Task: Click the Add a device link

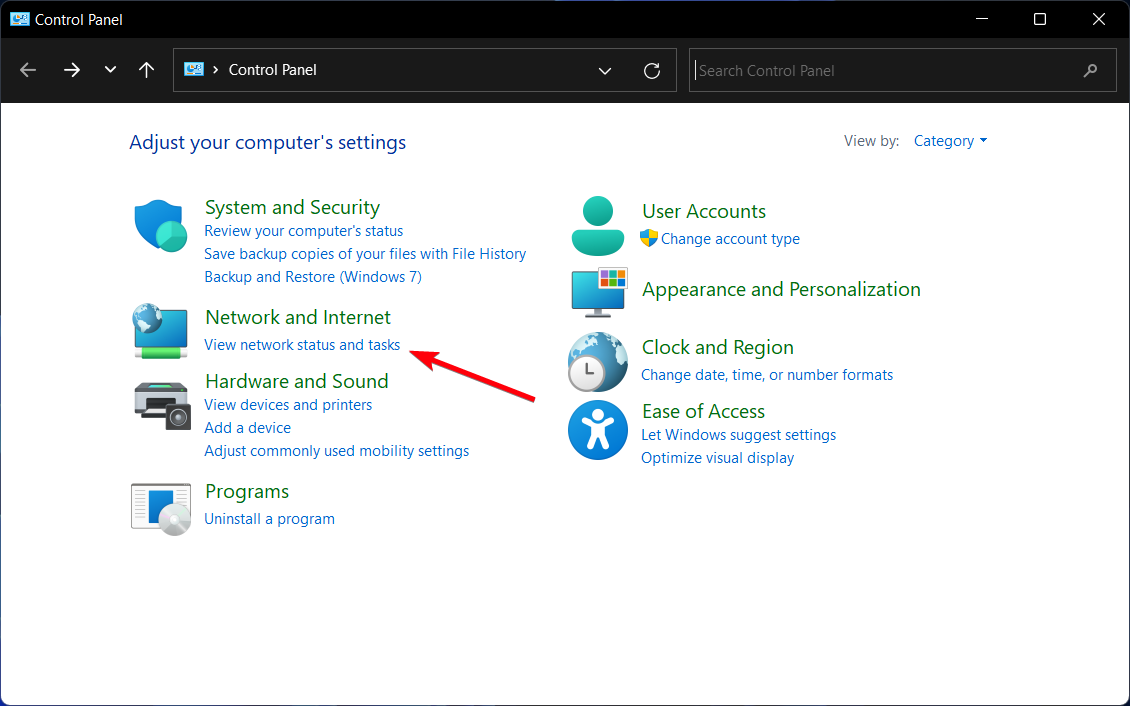Action: [x=247, y=428]
